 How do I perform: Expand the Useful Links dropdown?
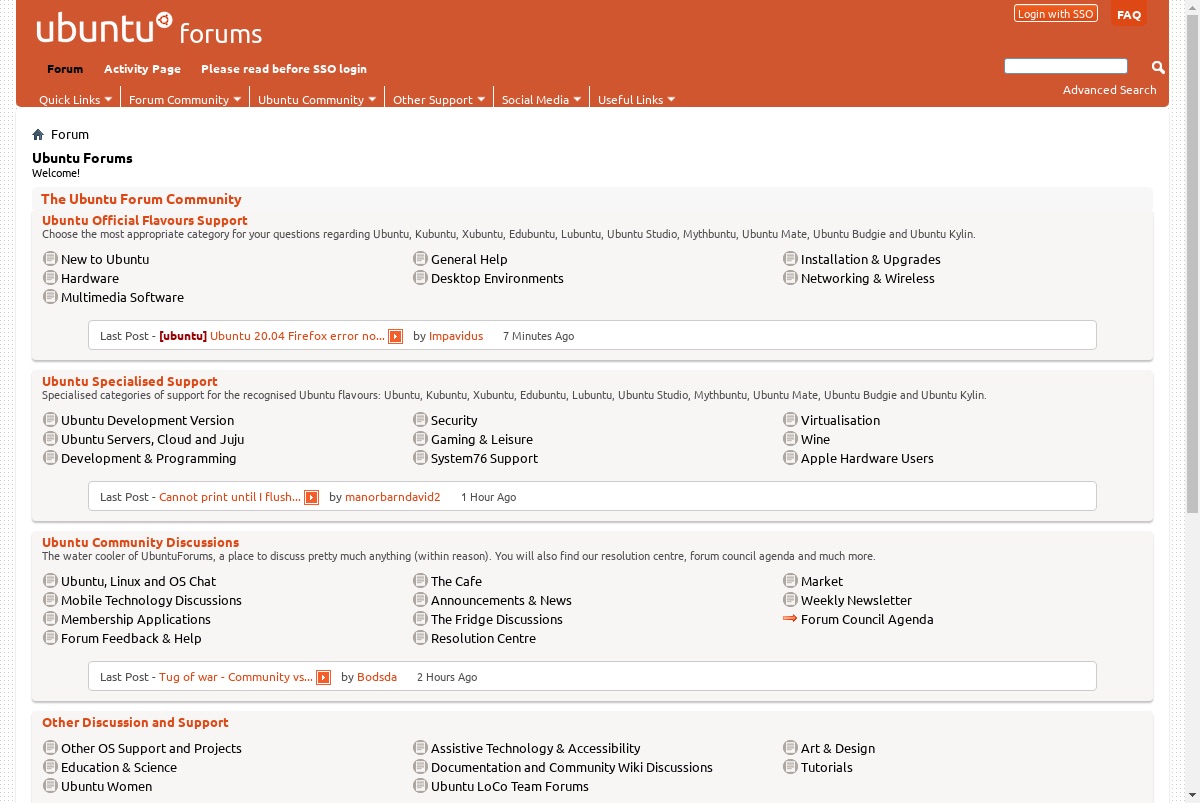(x=636, y=99)
